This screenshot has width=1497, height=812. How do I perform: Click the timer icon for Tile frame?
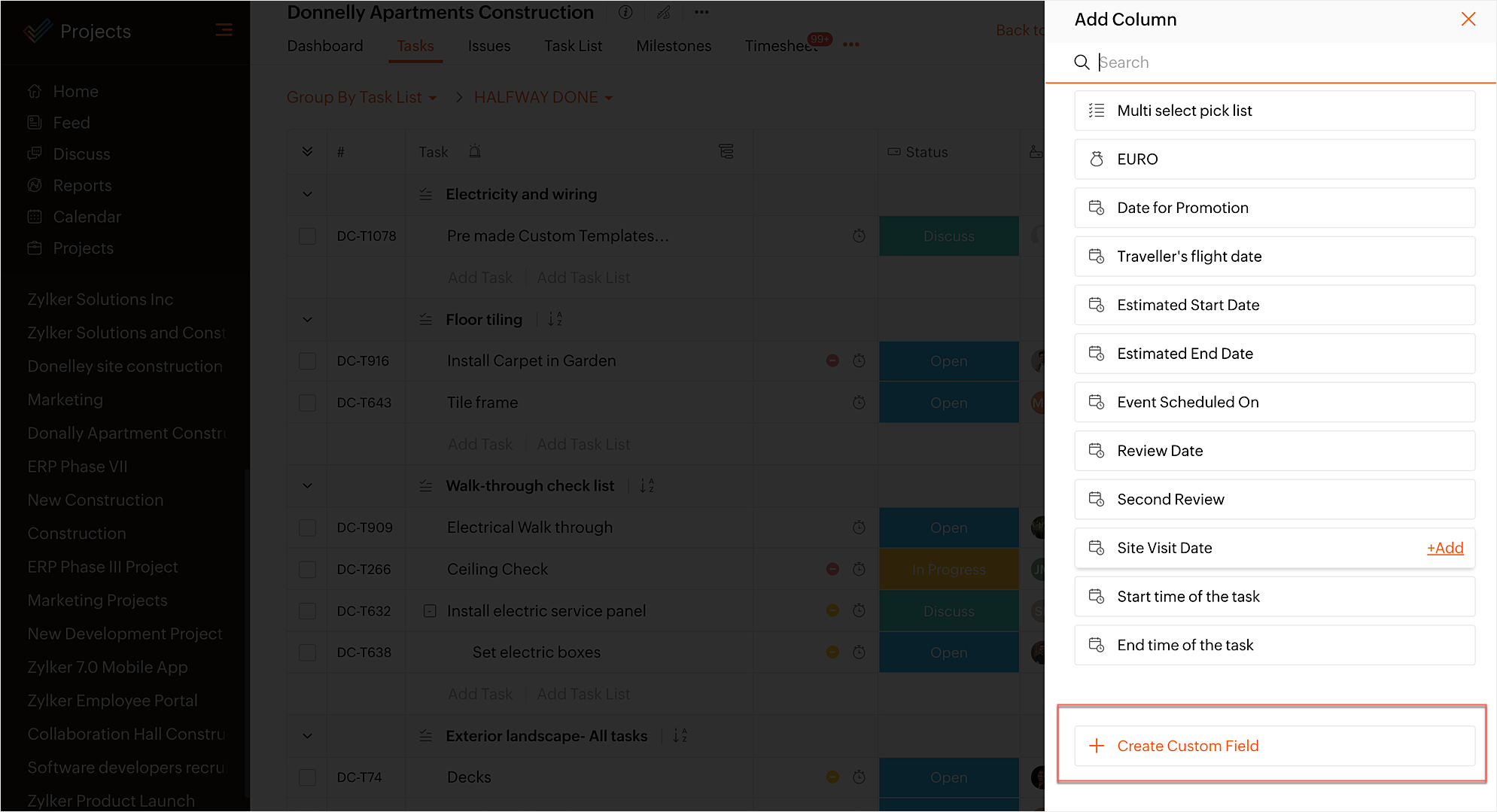pos(859,403)
